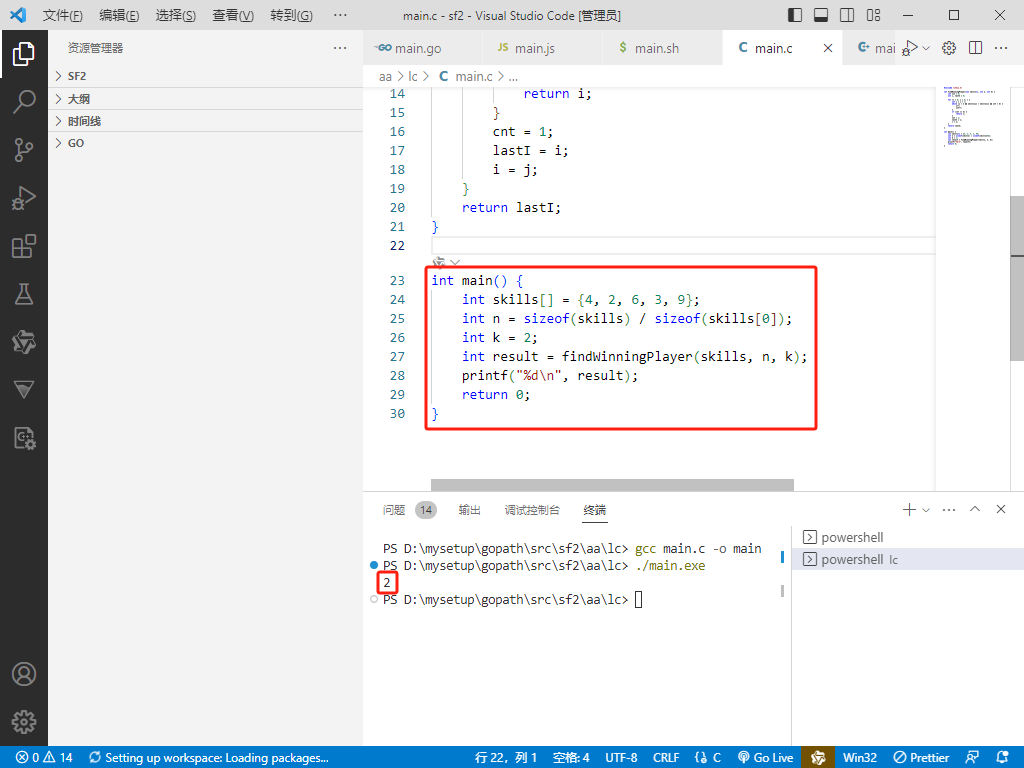Select the first powershell terminal
This screenshot has height=768, width=1024.
(x=908, y=537)
